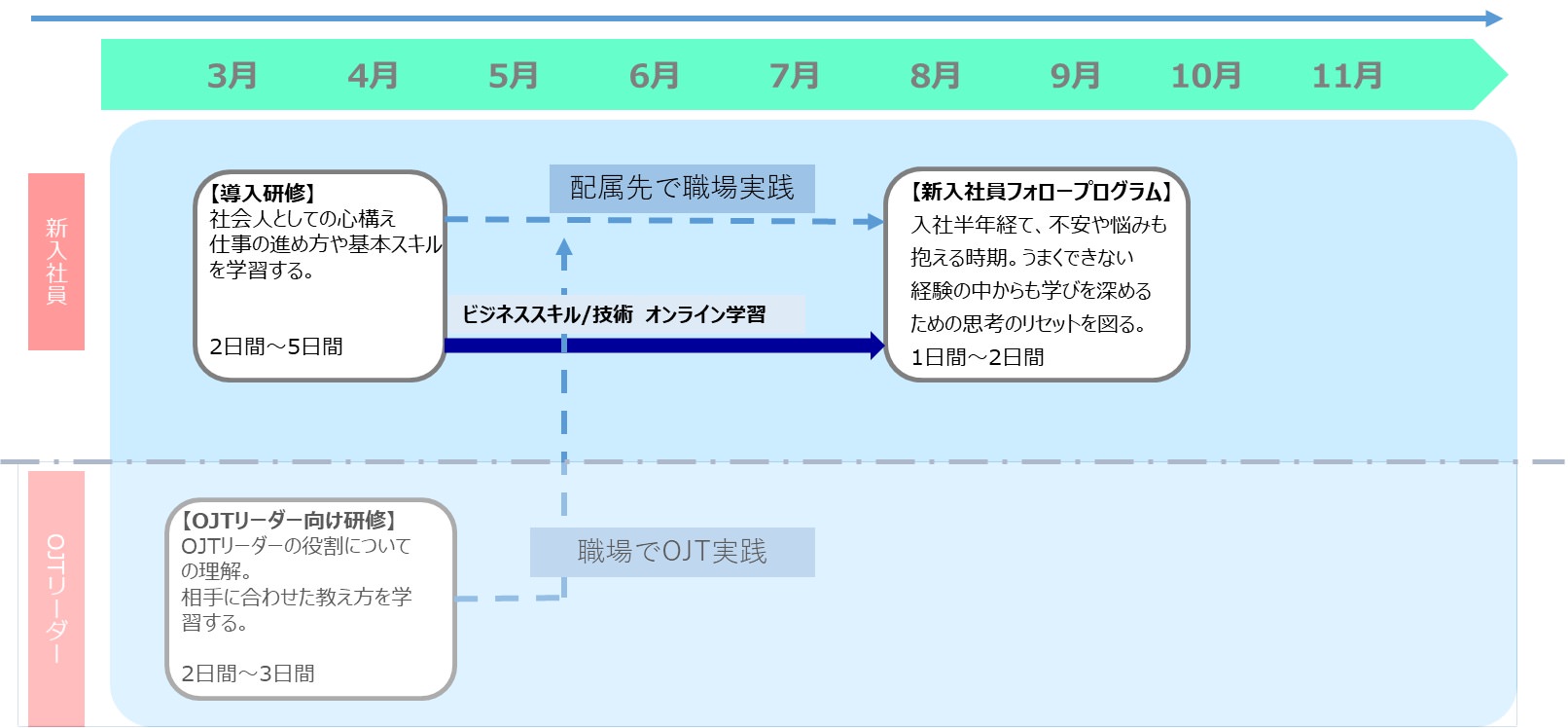Click the 入社半年経て、不安や悩みも line
This screenshot has width=1568, height=728.
pyautogui.click(x=1039, y=225)
